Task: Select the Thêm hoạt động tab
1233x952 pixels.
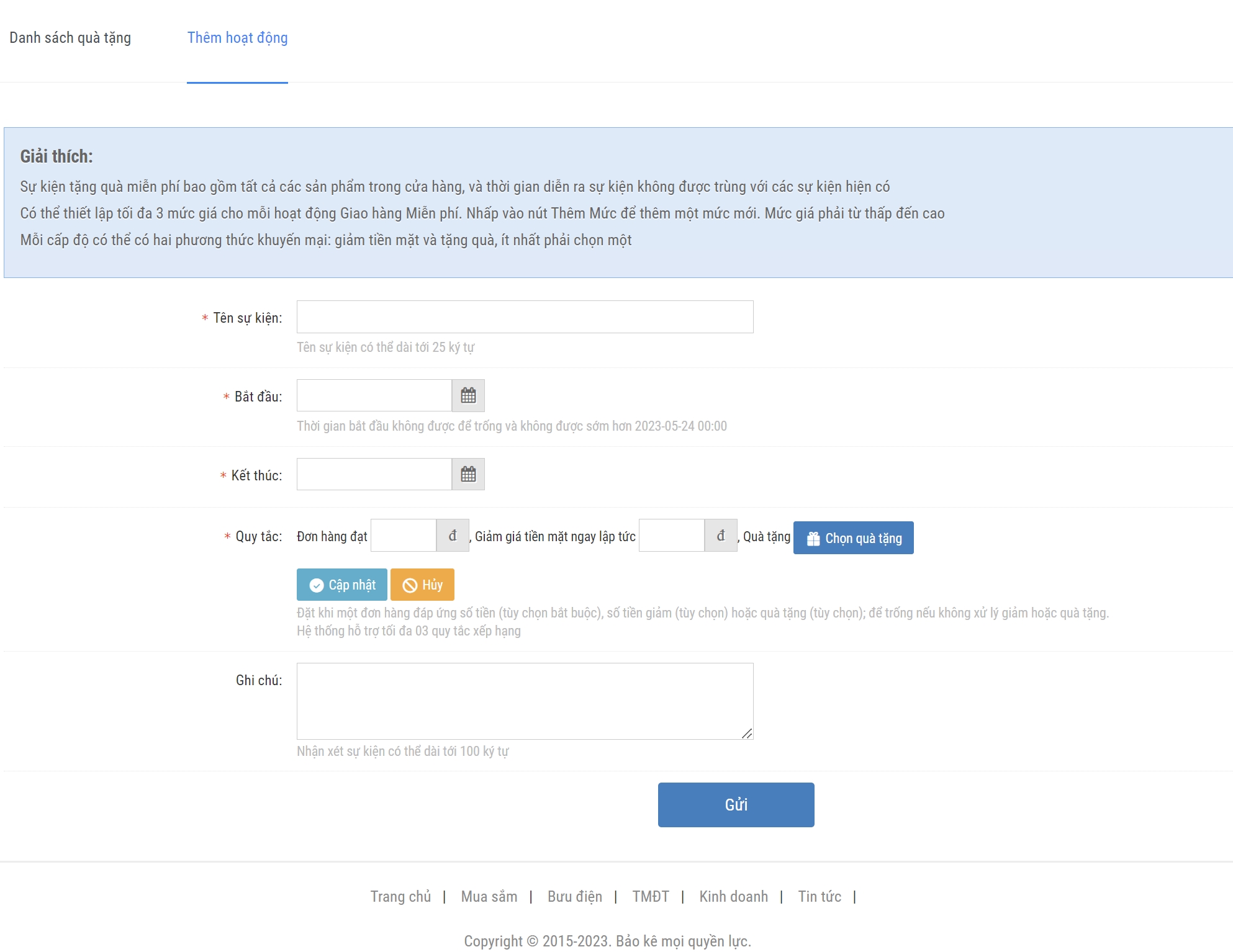Action: pyautogui.click(x=237, y=38)
